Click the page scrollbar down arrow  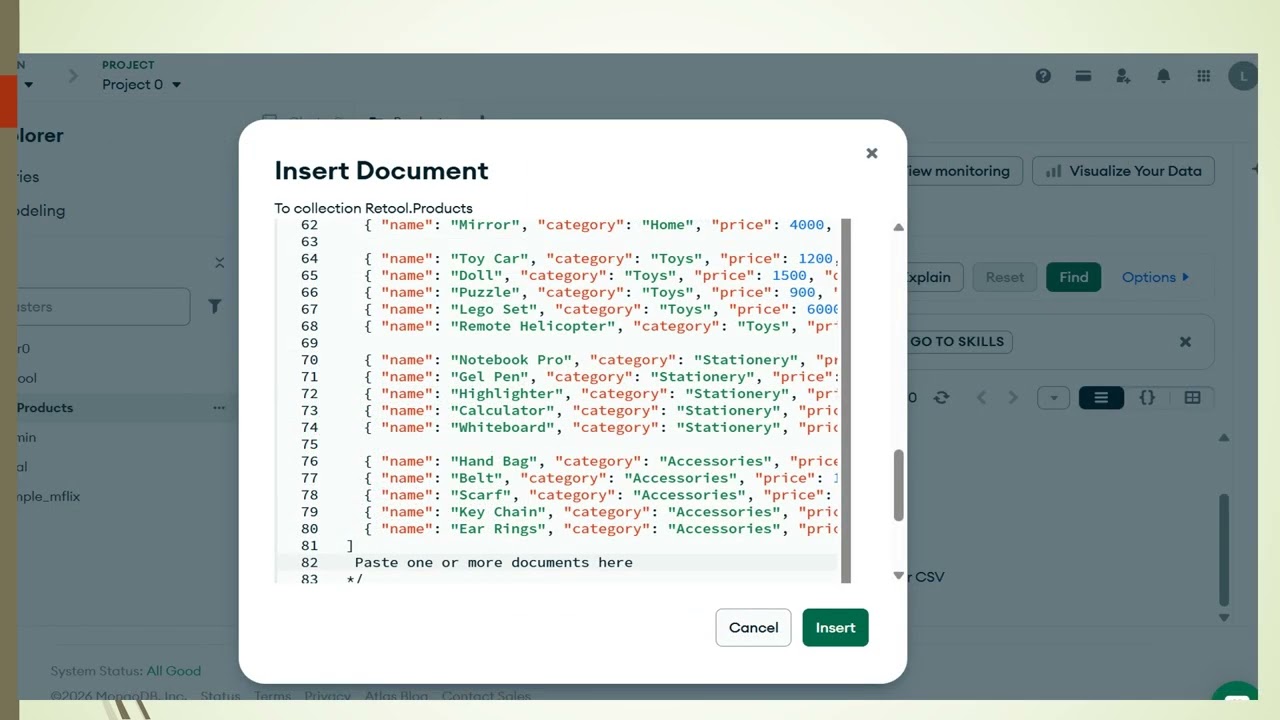pyautogui.click(x=1224, y=617)
